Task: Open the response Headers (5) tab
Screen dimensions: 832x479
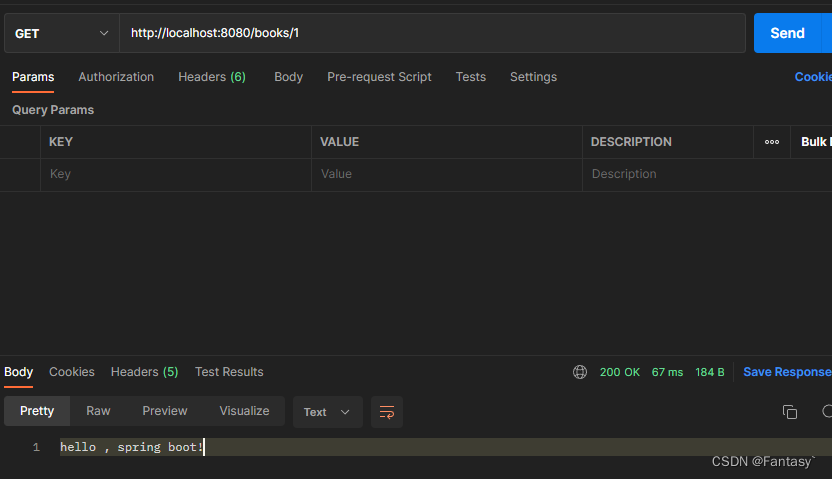Action: click(x=144, y=372)
